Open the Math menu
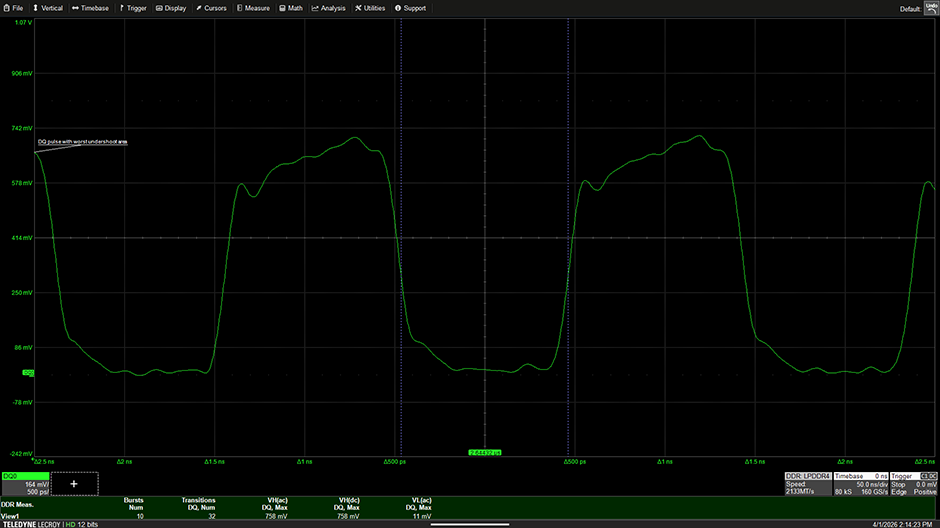 pos(291,8)
